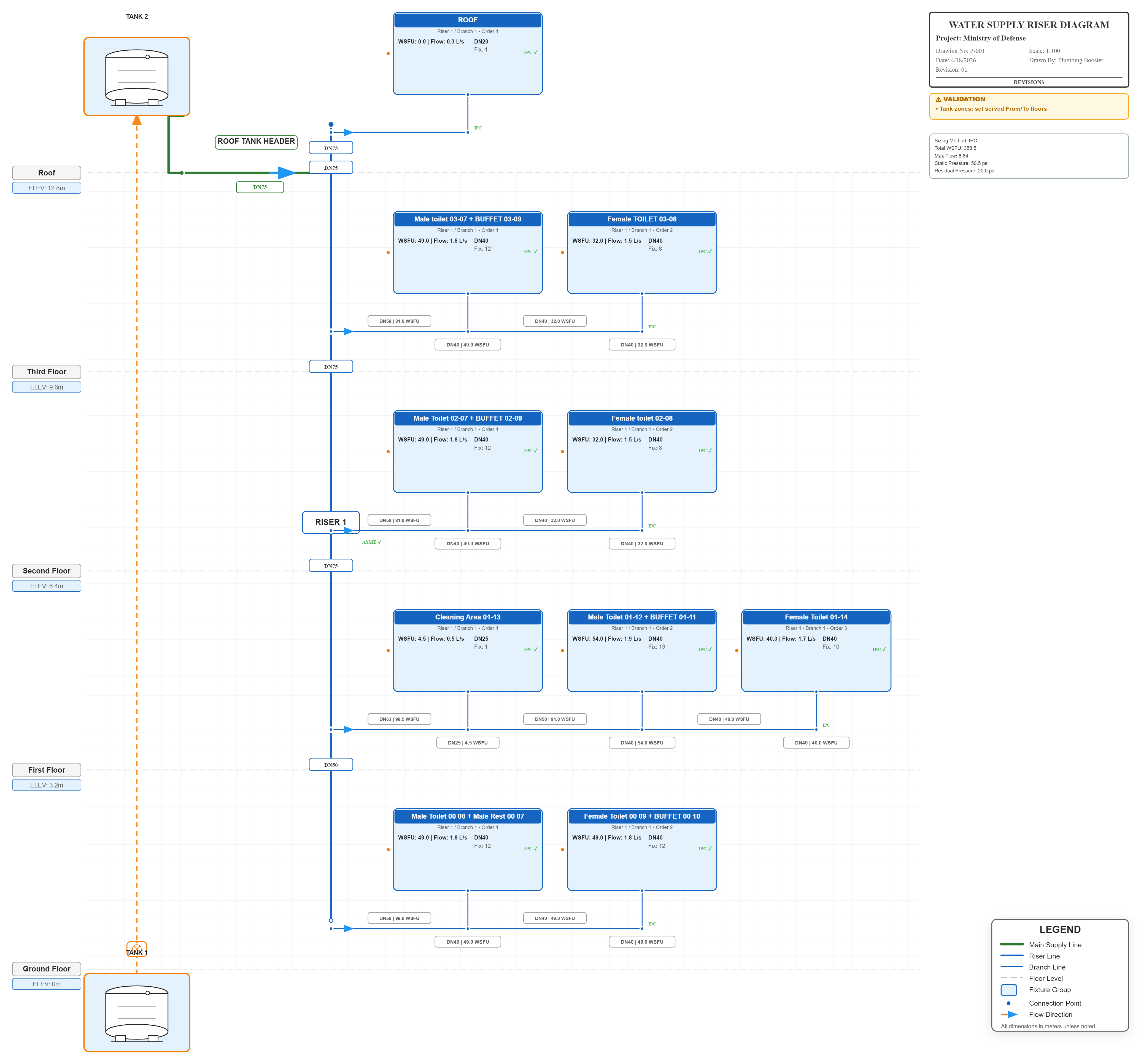1141x1064 pixels.
Task: Click the ASME checkmark badge below RISER 1
Action: point(371,542)
